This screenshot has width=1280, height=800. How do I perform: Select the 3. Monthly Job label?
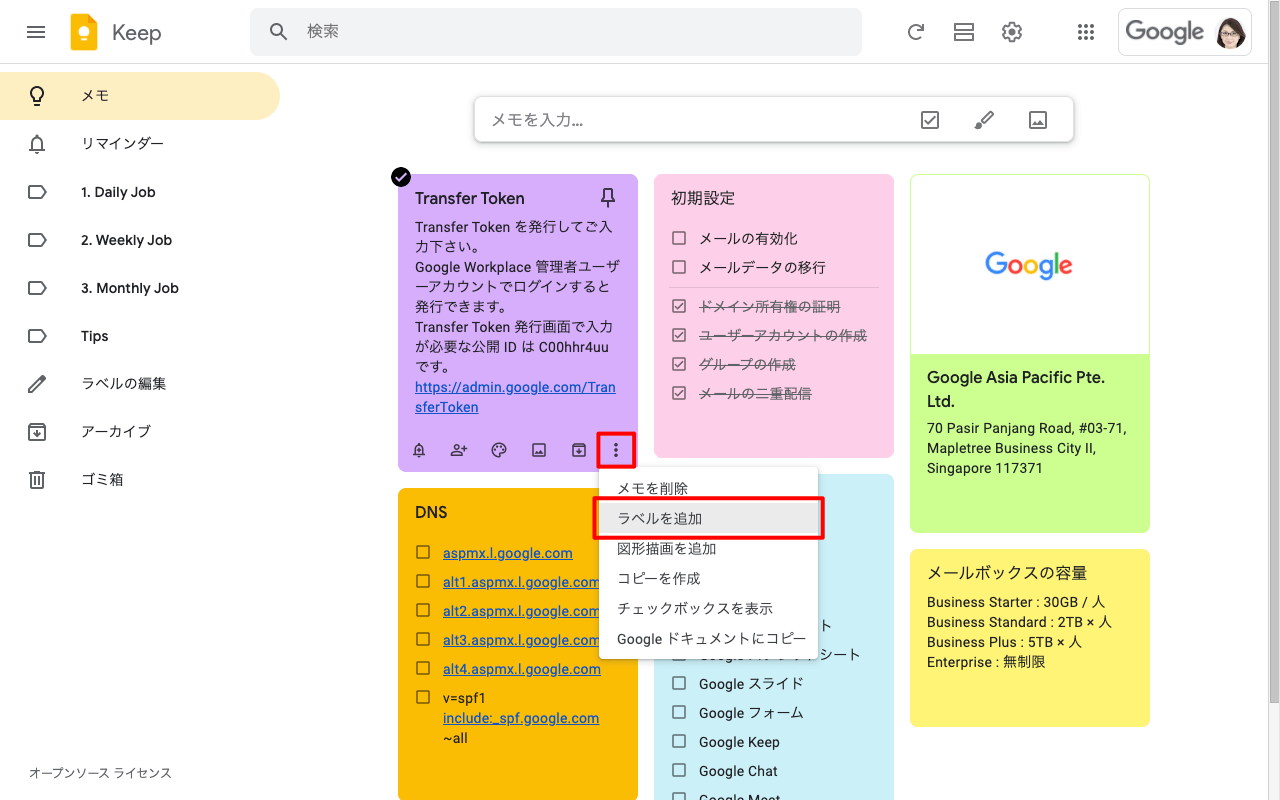(x=140, y=288)
